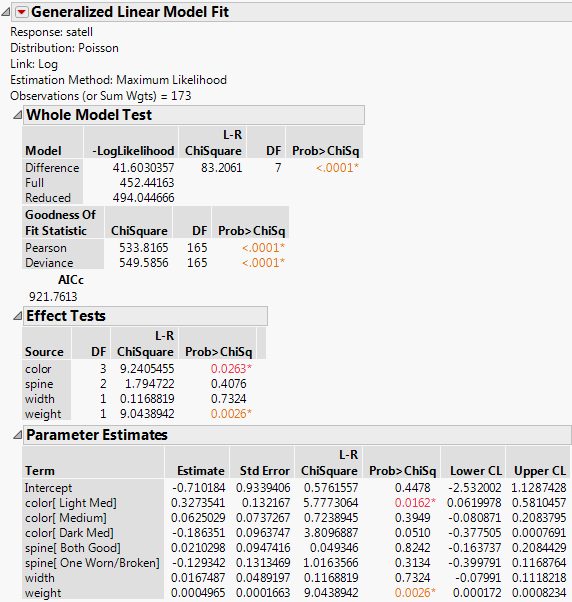Click the Observations (or Sum Wgts) = 173 line
This screenshot has height=602, width=572.
pos(101,96)
